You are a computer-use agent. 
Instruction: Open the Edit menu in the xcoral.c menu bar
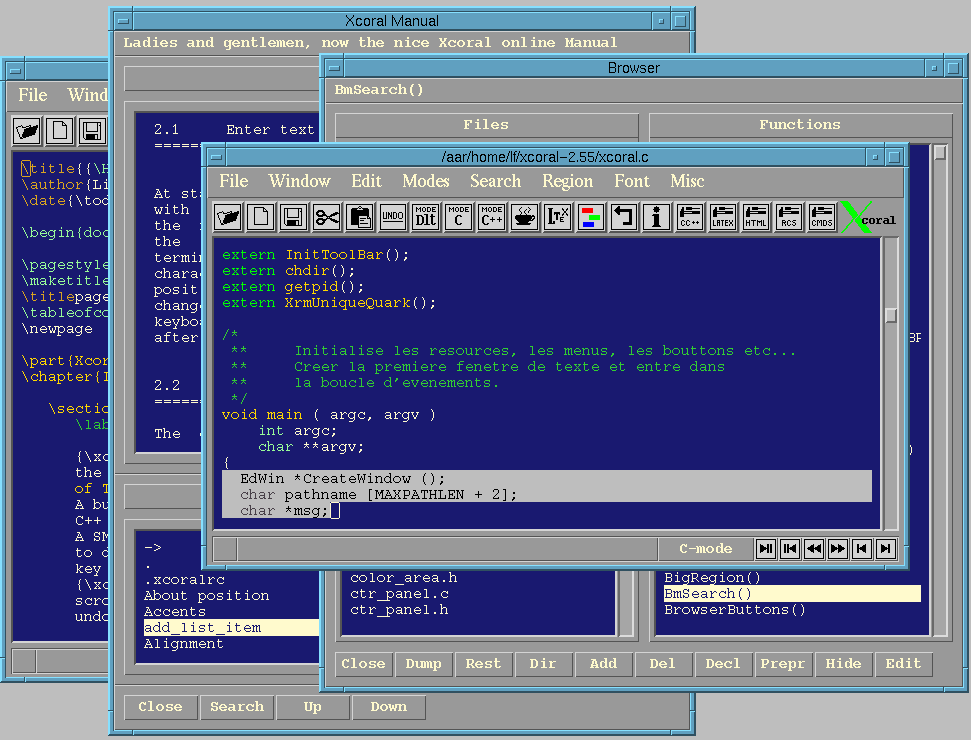[367, 181]
